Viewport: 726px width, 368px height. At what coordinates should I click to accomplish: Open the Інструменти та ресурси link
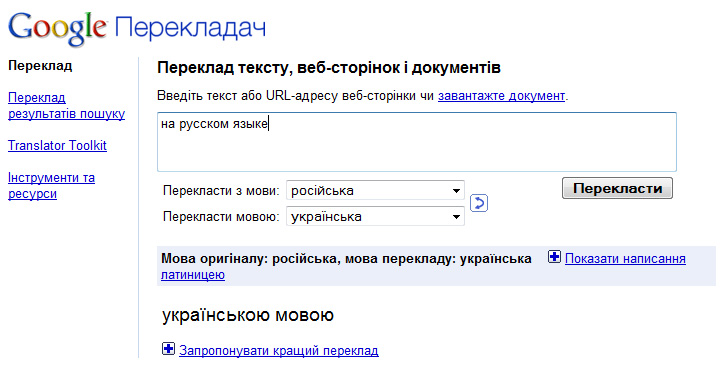(51, 186)
